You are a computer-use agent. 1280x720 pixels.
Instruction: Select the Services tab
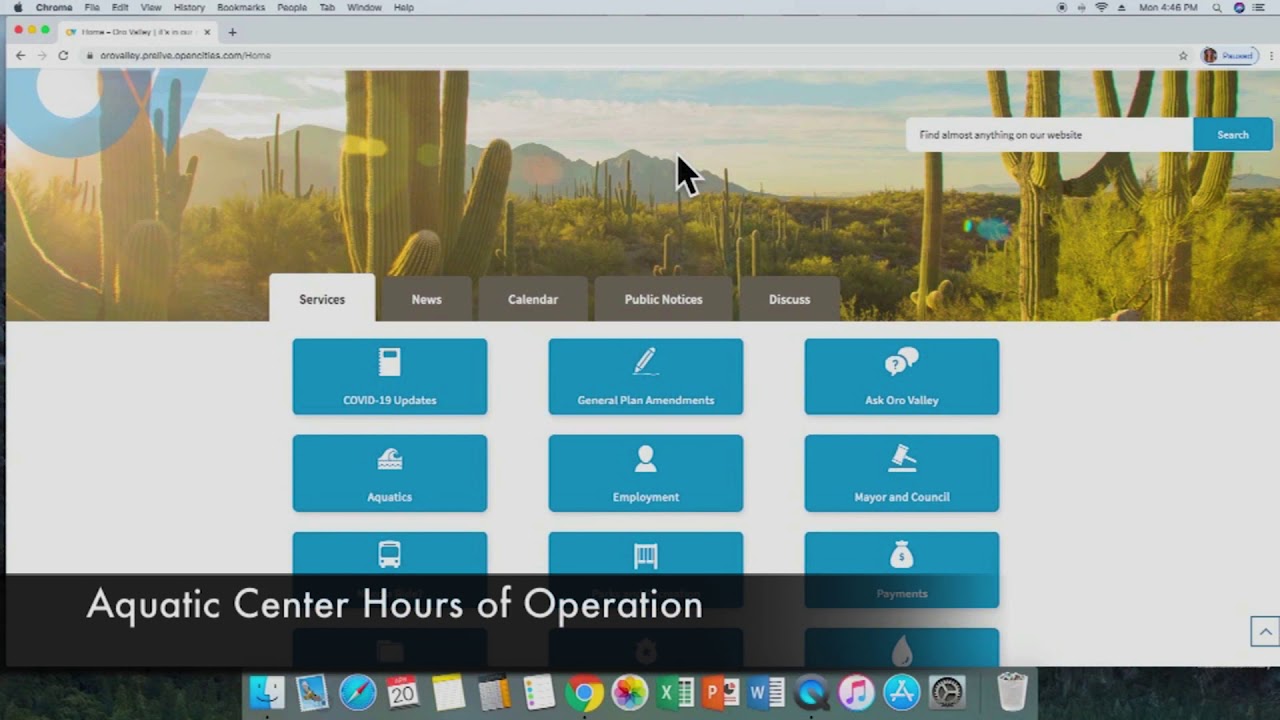322,299
